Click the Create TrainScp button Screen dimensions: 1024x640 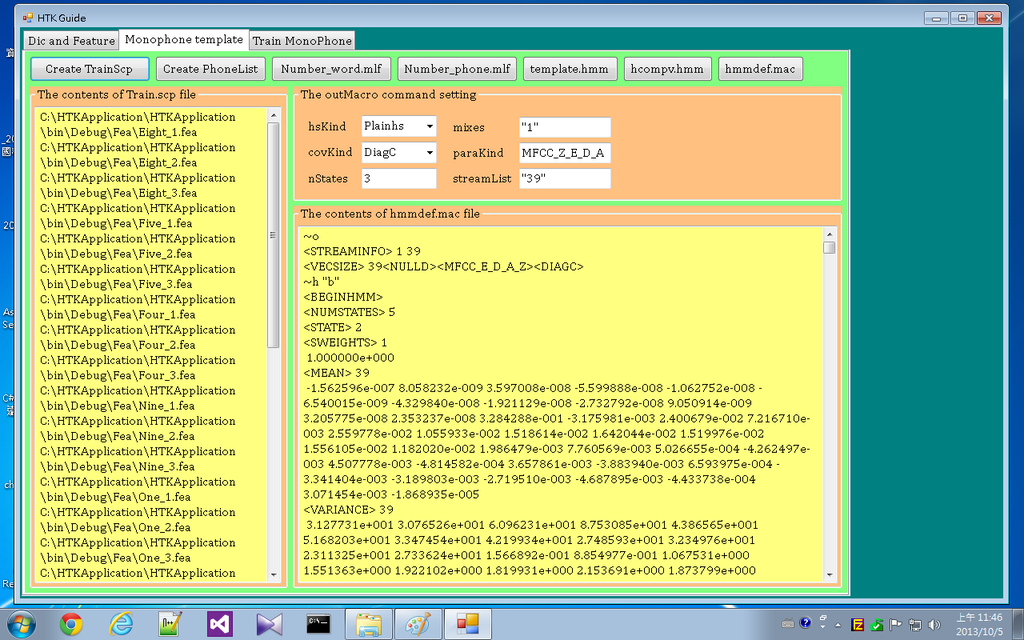click(x=89, y=69)
